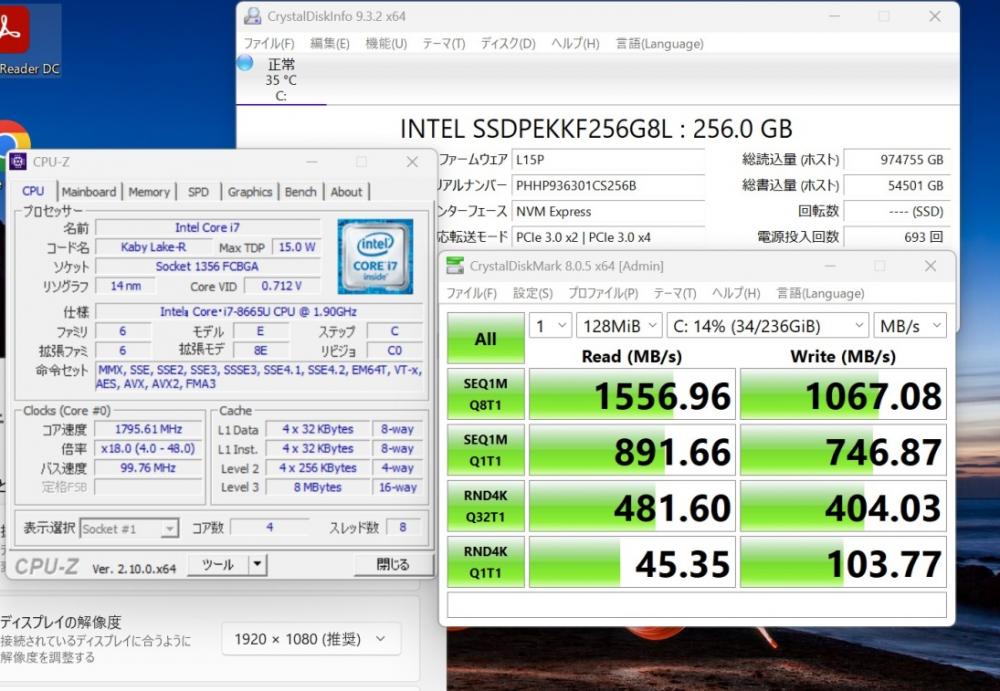Viewport: 1000px width, 691px height.
Task: Click the 1795.61 MHz core speed value
Action: (x=148, y=429)
